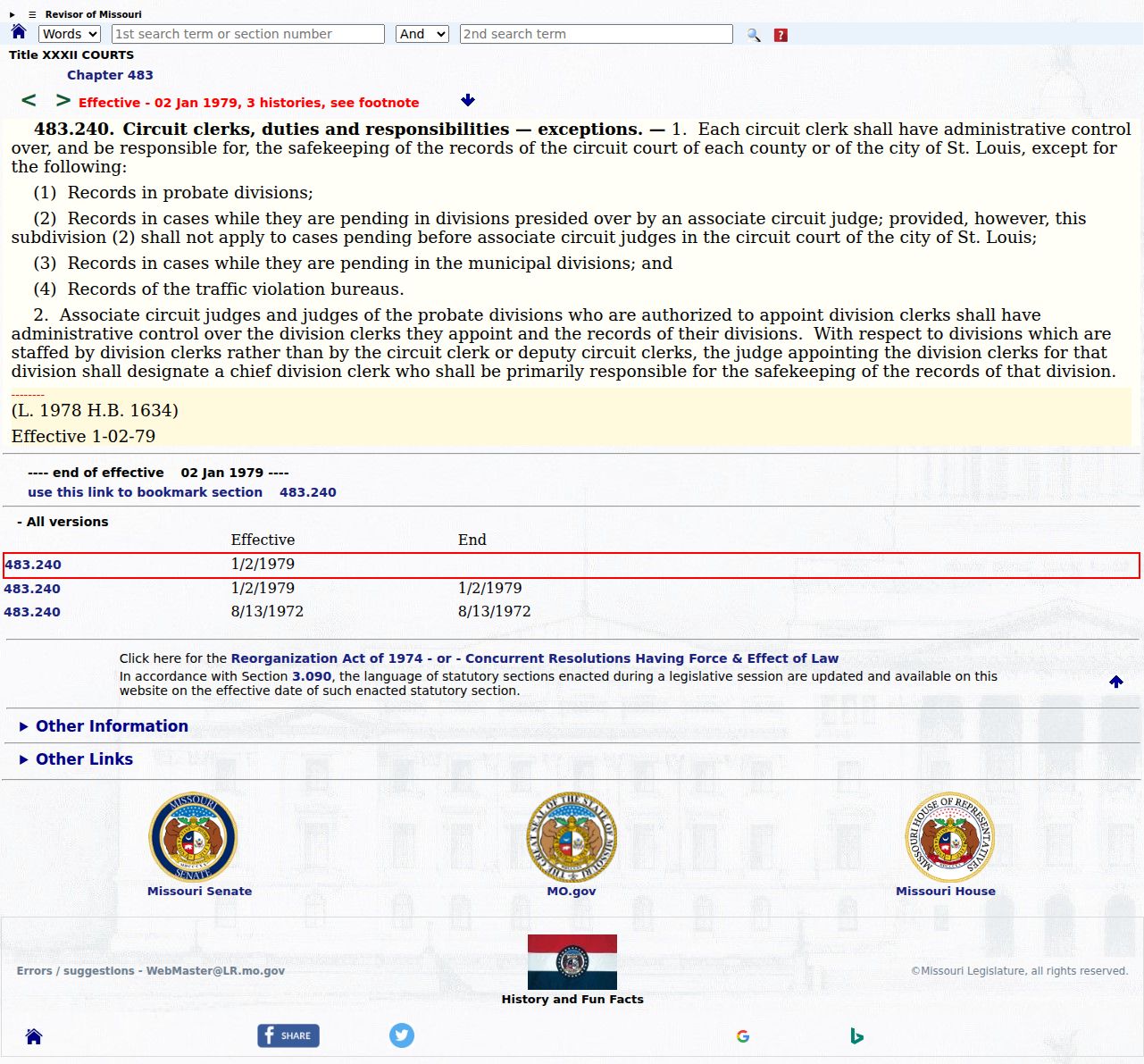
Task: Open the And operator dropdown
Action: coord(422,34)
